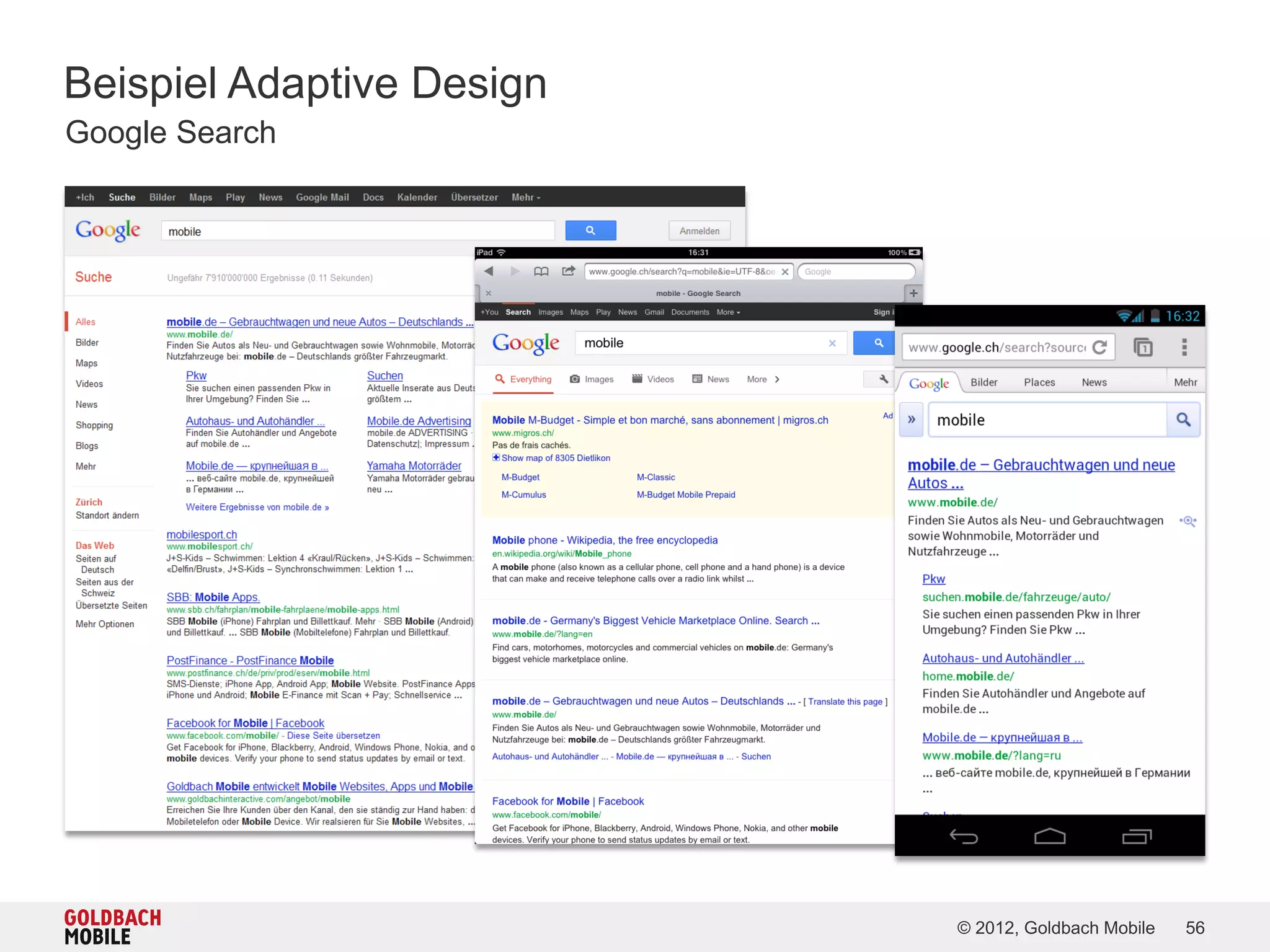Tap the Android home navigation button
1270x952 pixels.
(1050, 837)
